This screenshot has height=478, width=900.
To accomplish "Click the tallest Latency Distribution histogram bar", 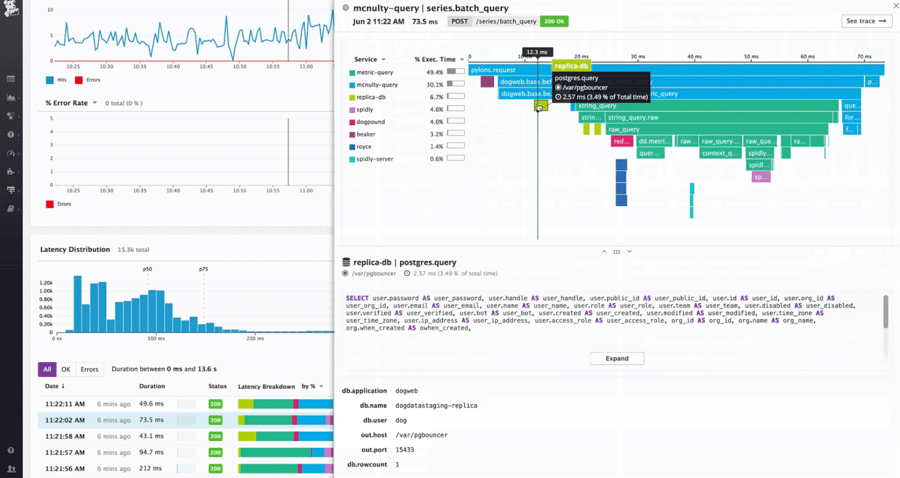I will 77,304.
